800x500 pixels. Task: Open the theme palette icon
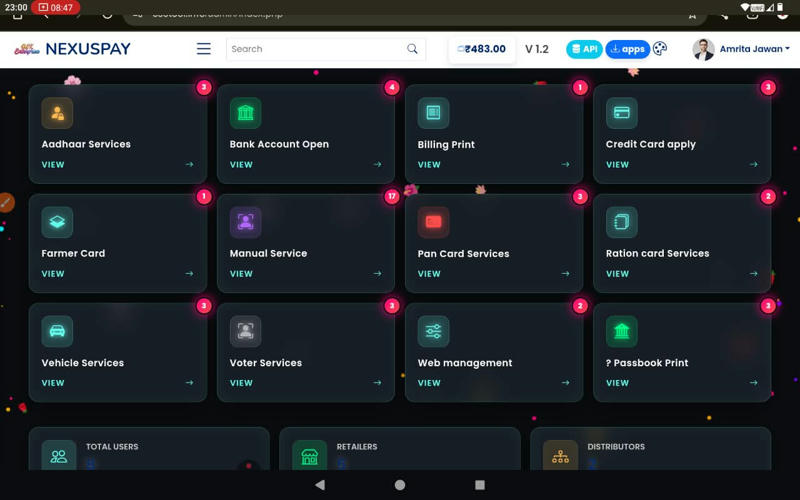(660, 48)
